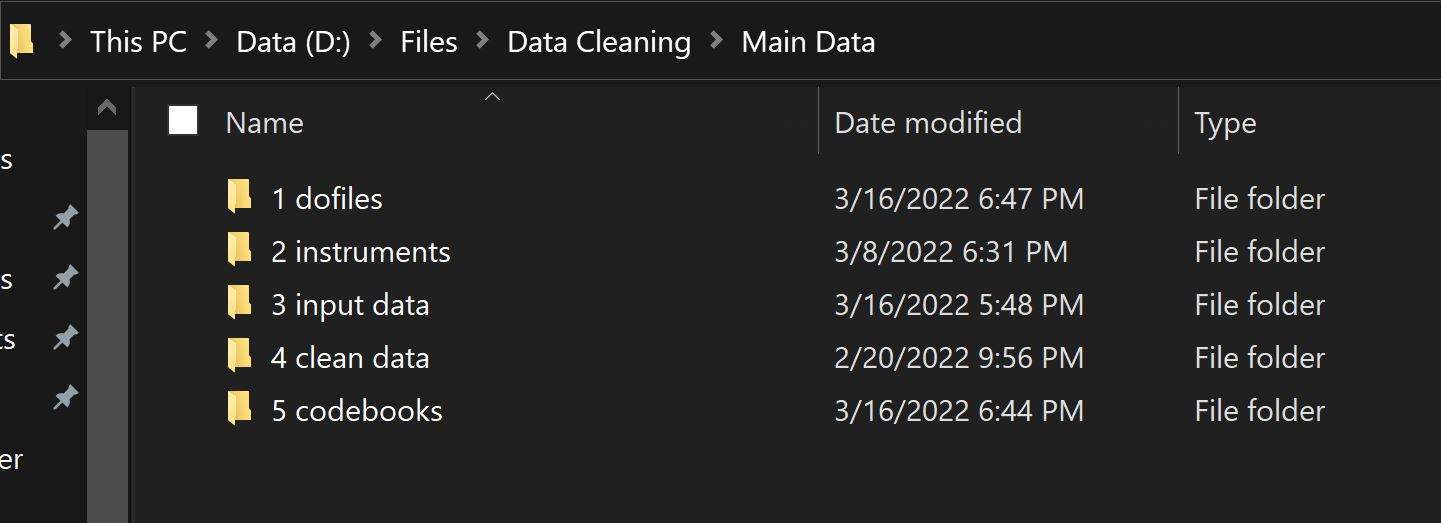1441x523 pixels.
Task: Sort by the Date modified column
Action: click(x=928, y=122)
